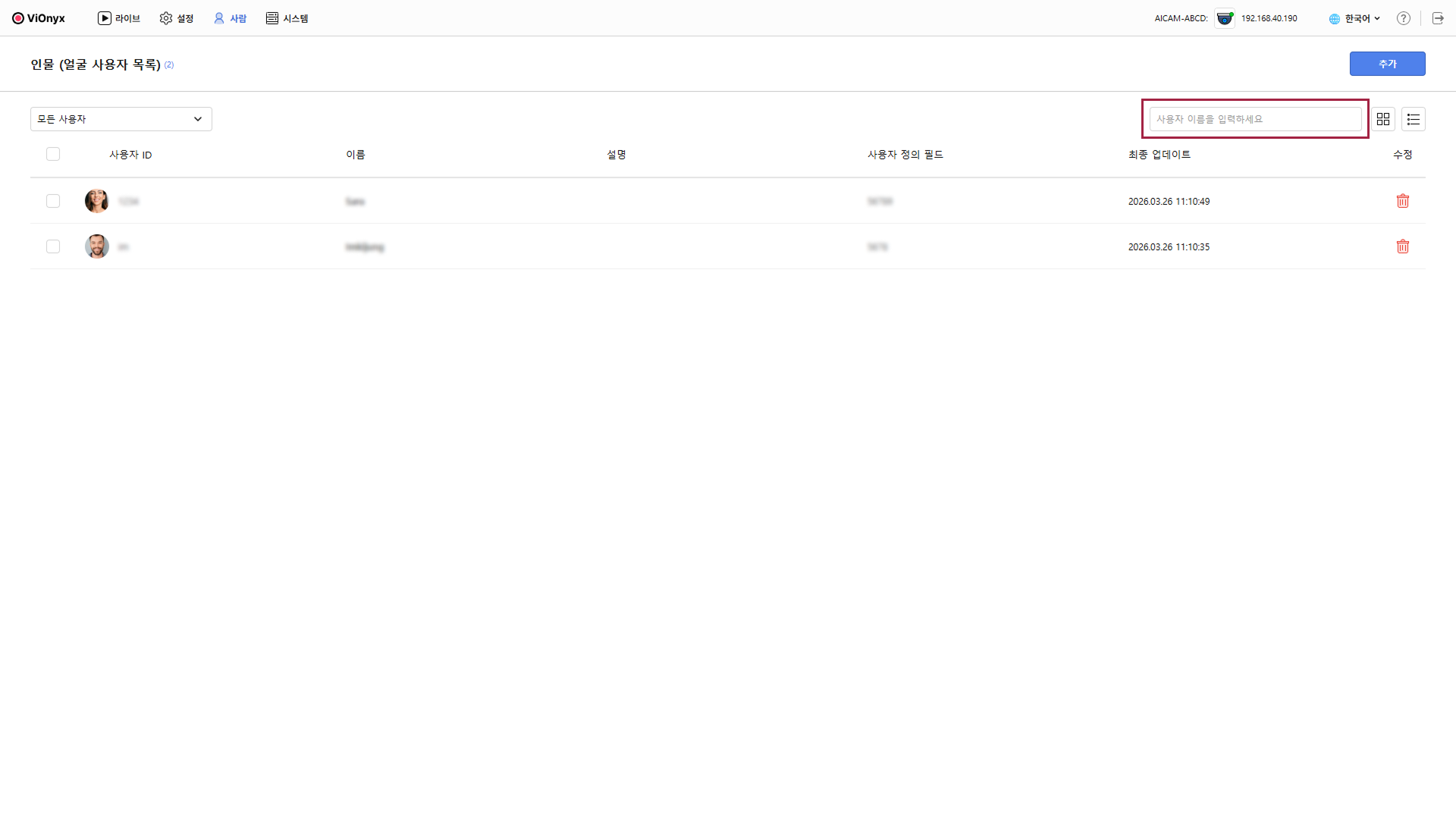Image resolution: width=1456 pixels, height=819 pixels.
Task: Click the woman's face thumbnail
Action: pyautogui.click(x=97, y=201)
